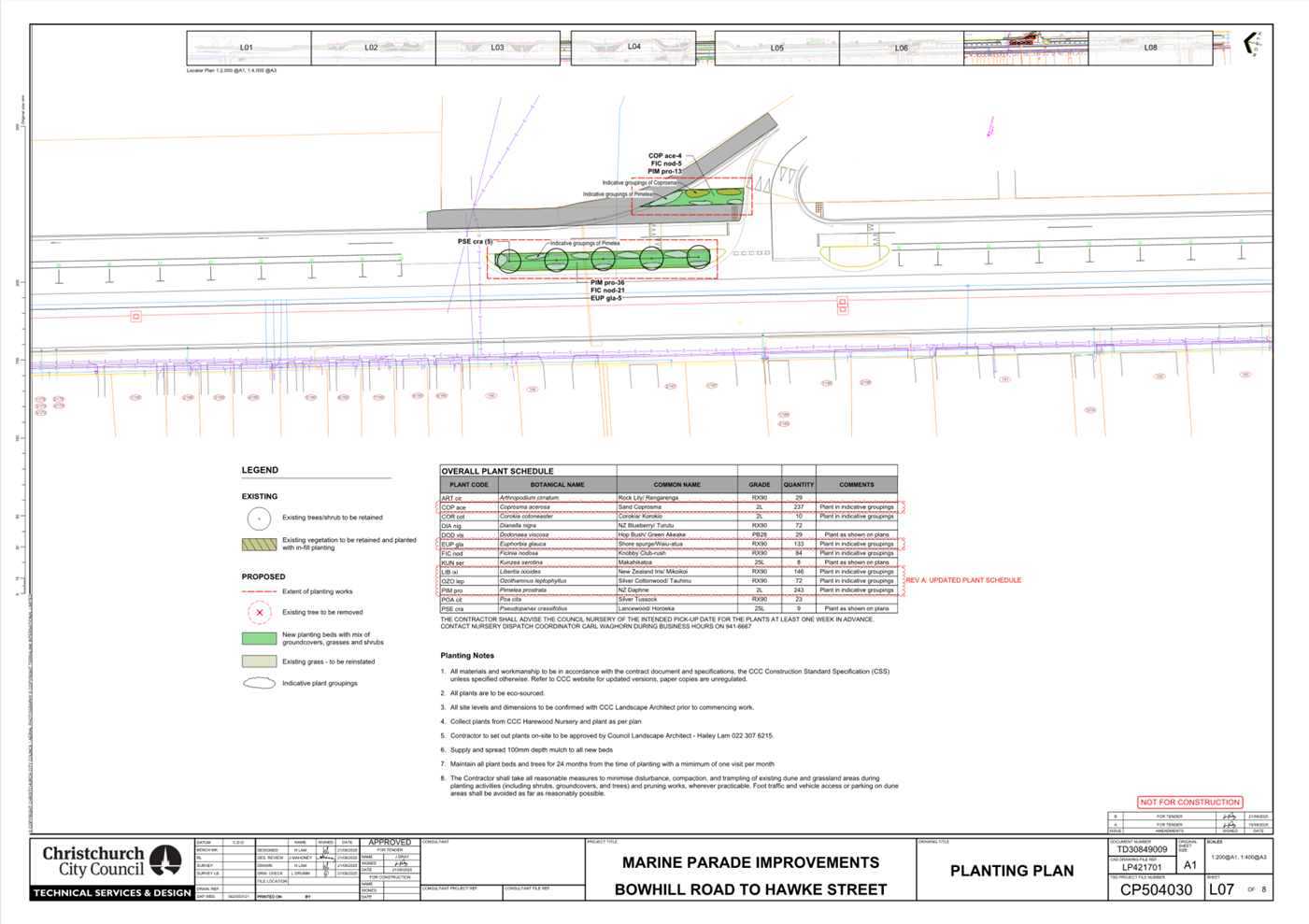1309x924 pixels.
Task: Open the L04 locator plan section
Action: pos(633,47)
